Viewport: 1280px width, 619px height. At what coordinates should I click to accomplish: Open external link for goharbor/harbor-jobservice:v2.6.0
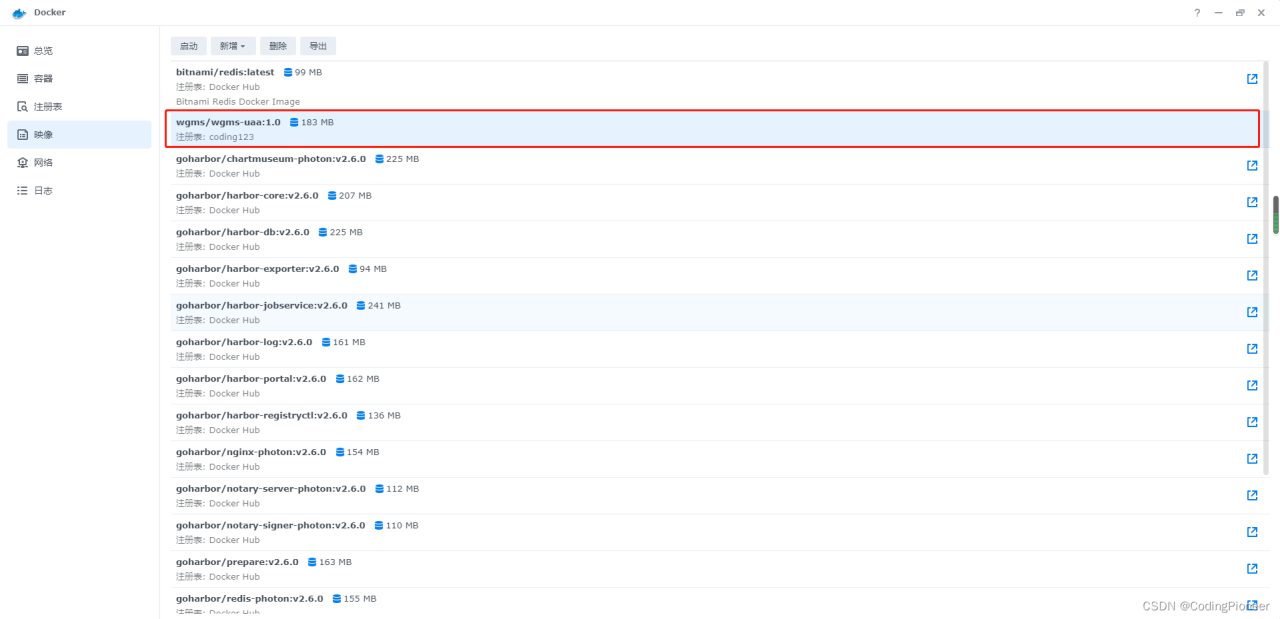click(1252, 312)
